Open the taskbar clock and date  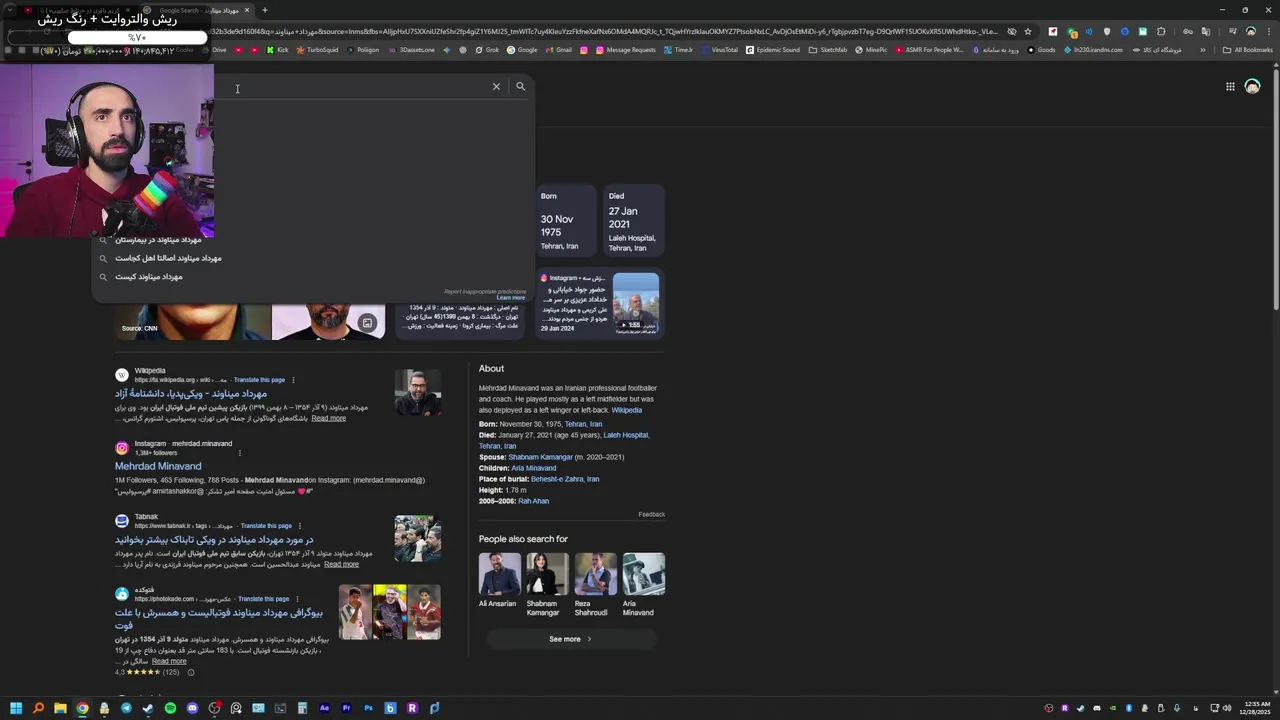[x=1254, y=708]
